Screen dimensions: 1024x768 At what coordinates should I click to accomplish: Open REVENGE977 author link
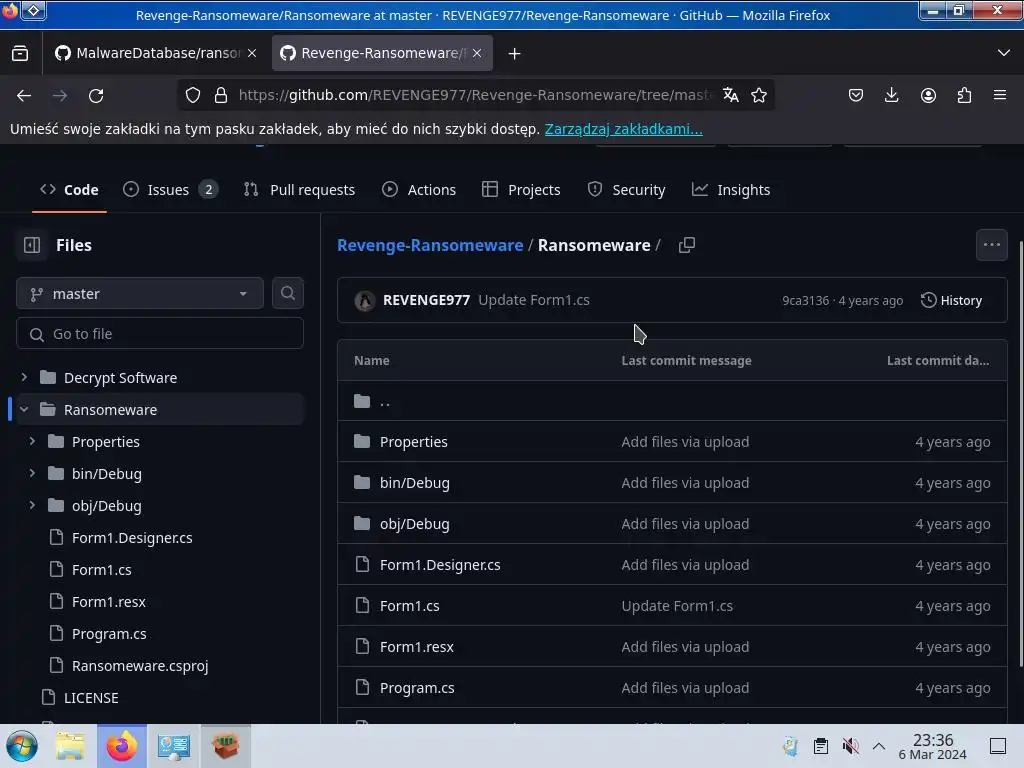point(426,300)
